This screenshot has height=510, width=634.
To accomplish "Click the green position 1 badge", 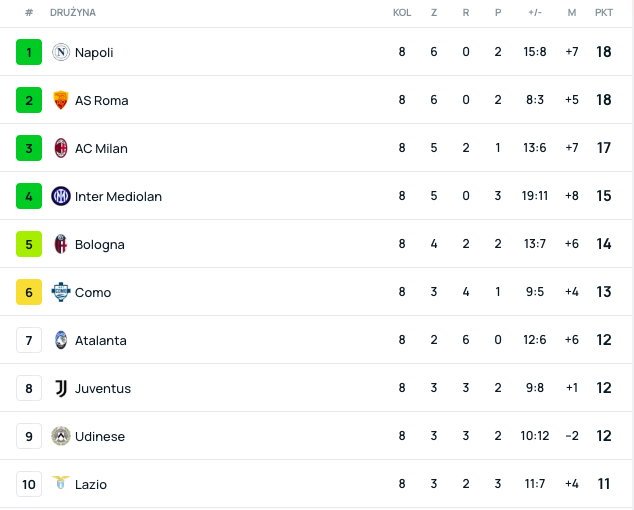I will tap(29, 52).
